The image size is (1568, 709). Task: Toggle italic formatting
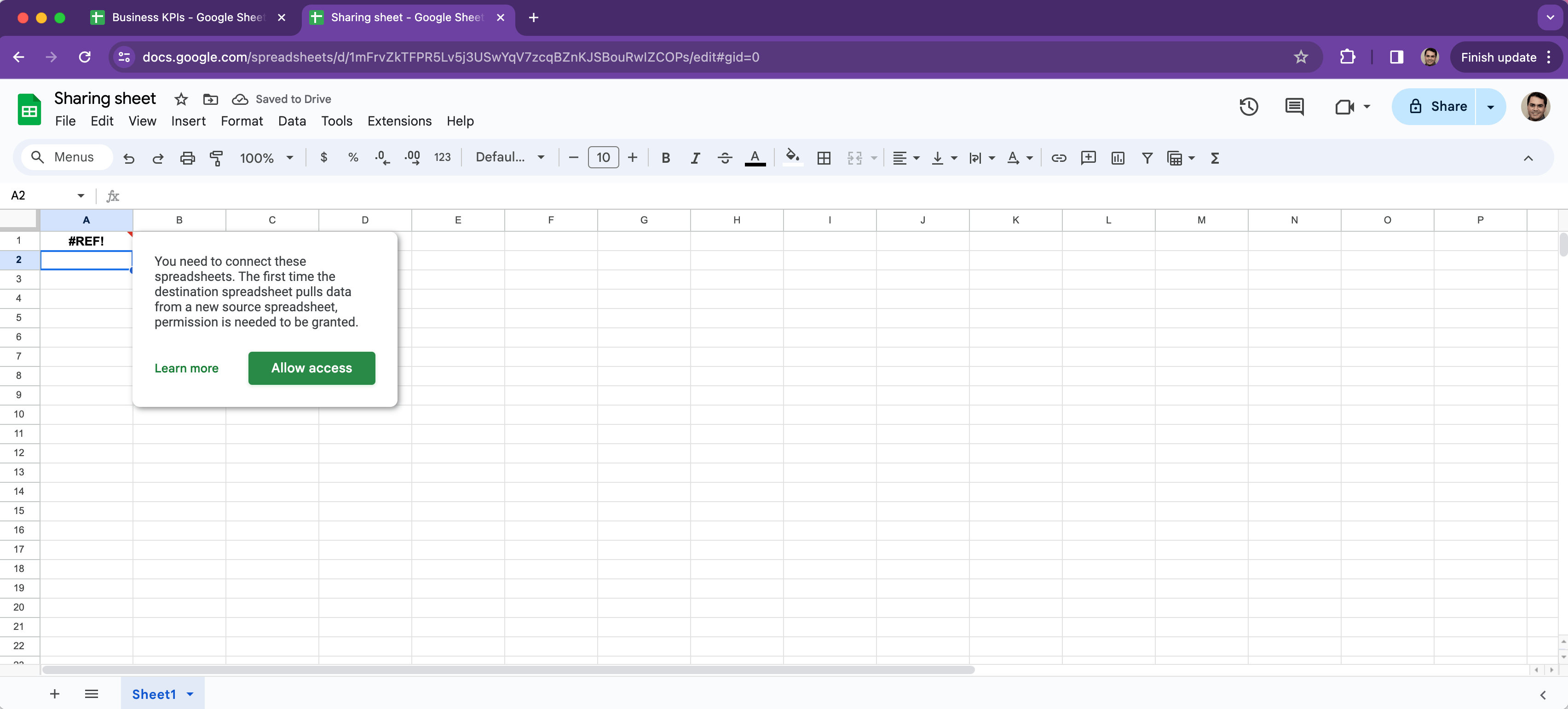(695, 158)
